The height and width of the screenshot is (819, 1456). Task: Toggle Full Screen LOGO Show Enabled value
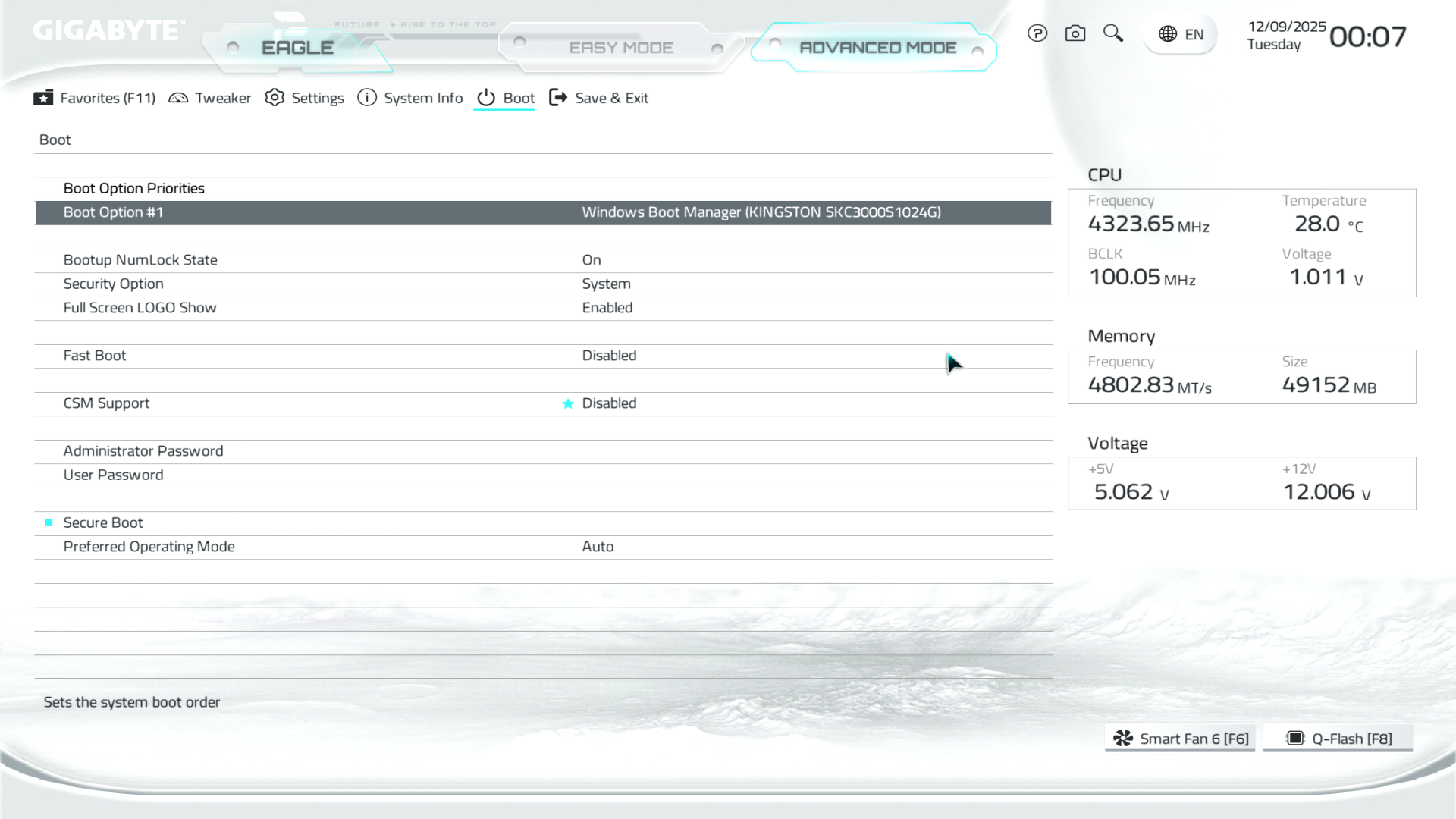pyautogui.click(x=607, y=308)
